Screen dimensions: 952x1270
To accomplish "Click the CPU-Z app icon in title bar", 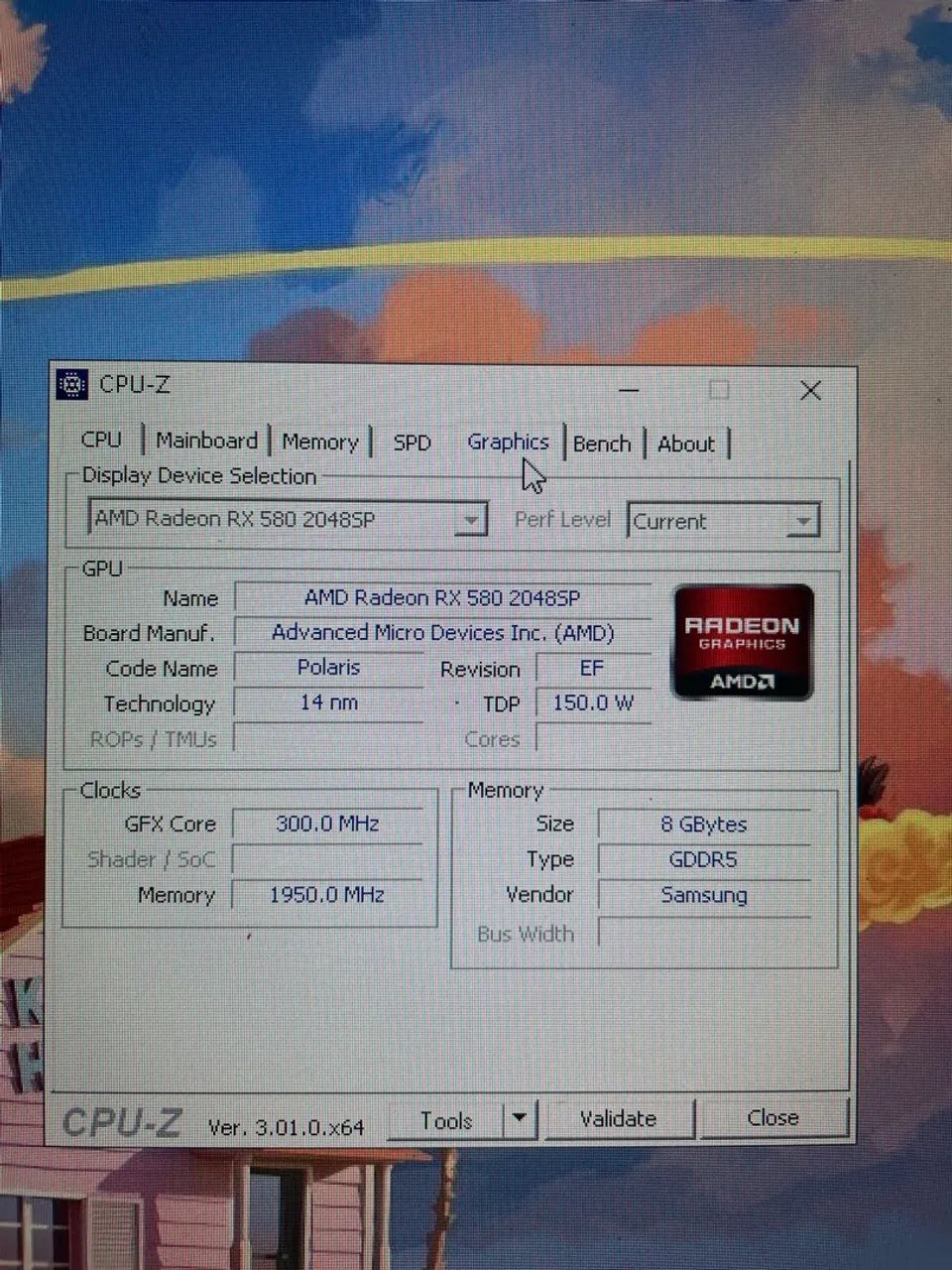I will (72, 384).
